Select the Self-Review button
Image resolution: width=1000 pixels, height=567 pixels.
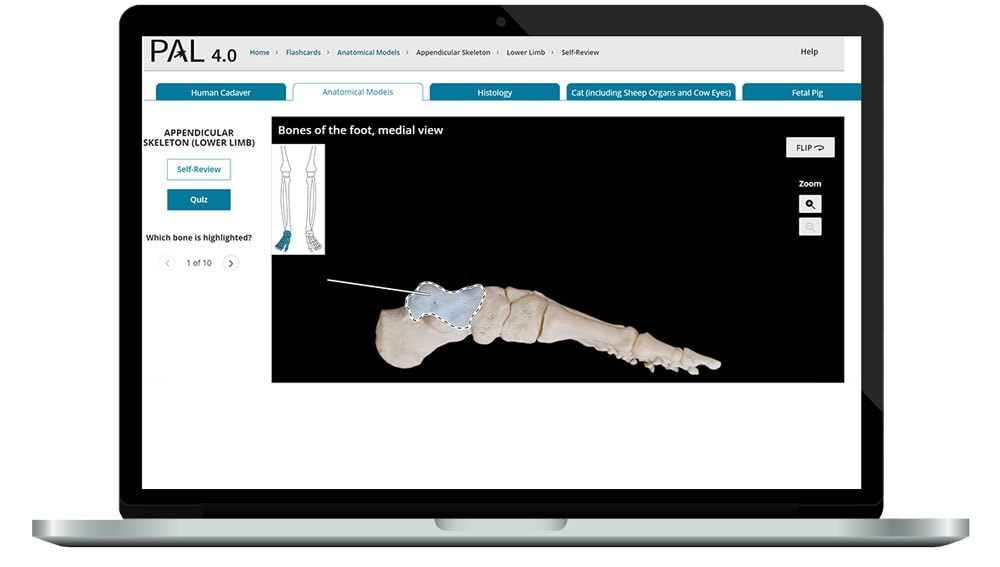click(x=199, y=170)
